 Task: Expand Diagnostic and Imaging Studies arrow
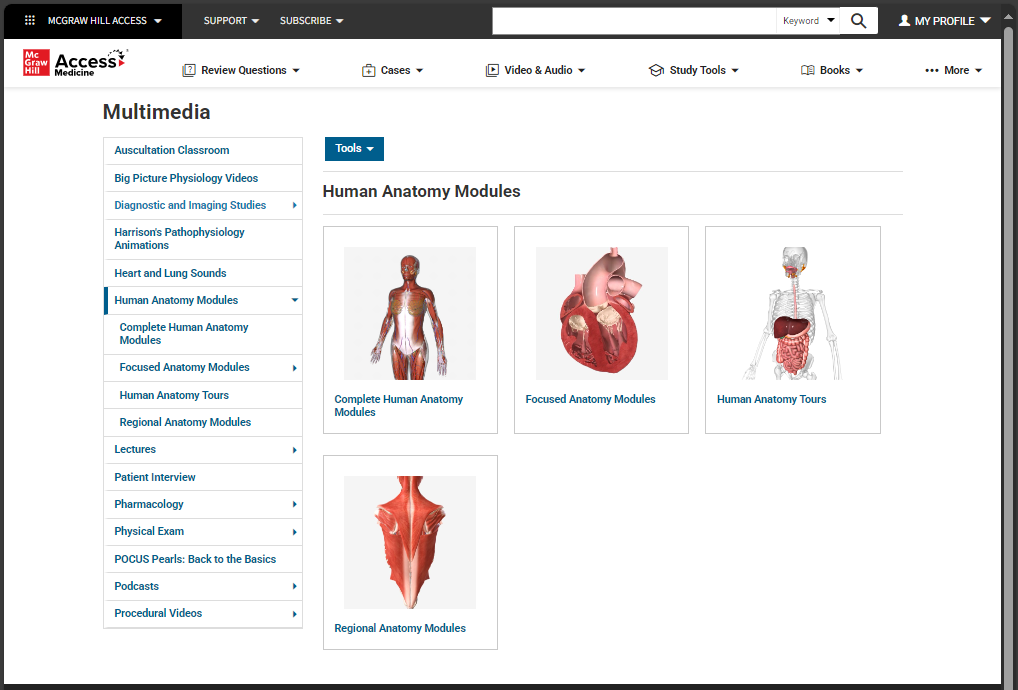(295, 205)
